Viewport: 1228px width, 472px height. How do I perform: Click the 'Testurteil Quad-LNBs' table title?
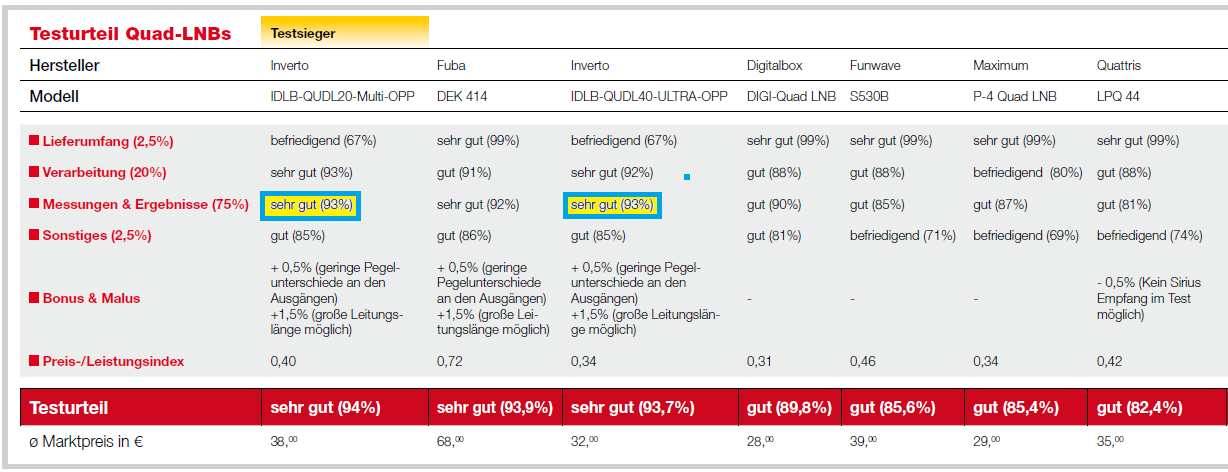pyautogui.click(x=131, y=33)
